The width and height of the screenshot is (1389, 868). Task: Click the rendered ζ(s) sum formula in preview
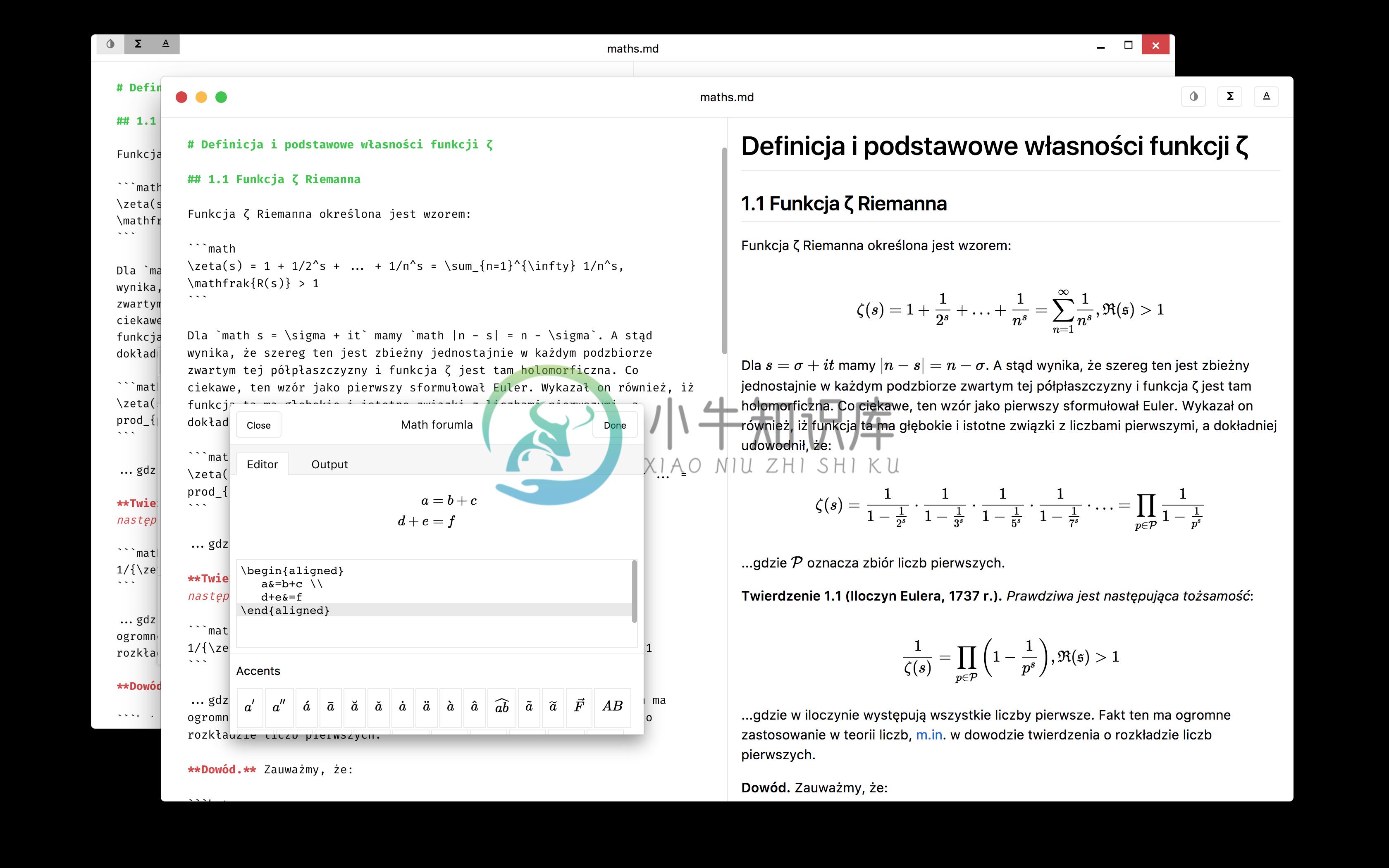pyautogui.click(x=1010, y=310)
